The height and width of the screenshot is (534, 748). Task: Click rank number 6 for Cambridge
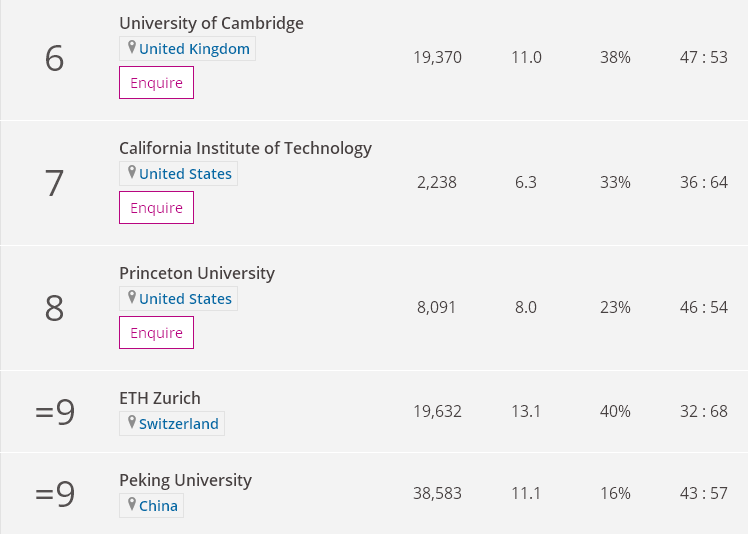click(x=54, y=59)
